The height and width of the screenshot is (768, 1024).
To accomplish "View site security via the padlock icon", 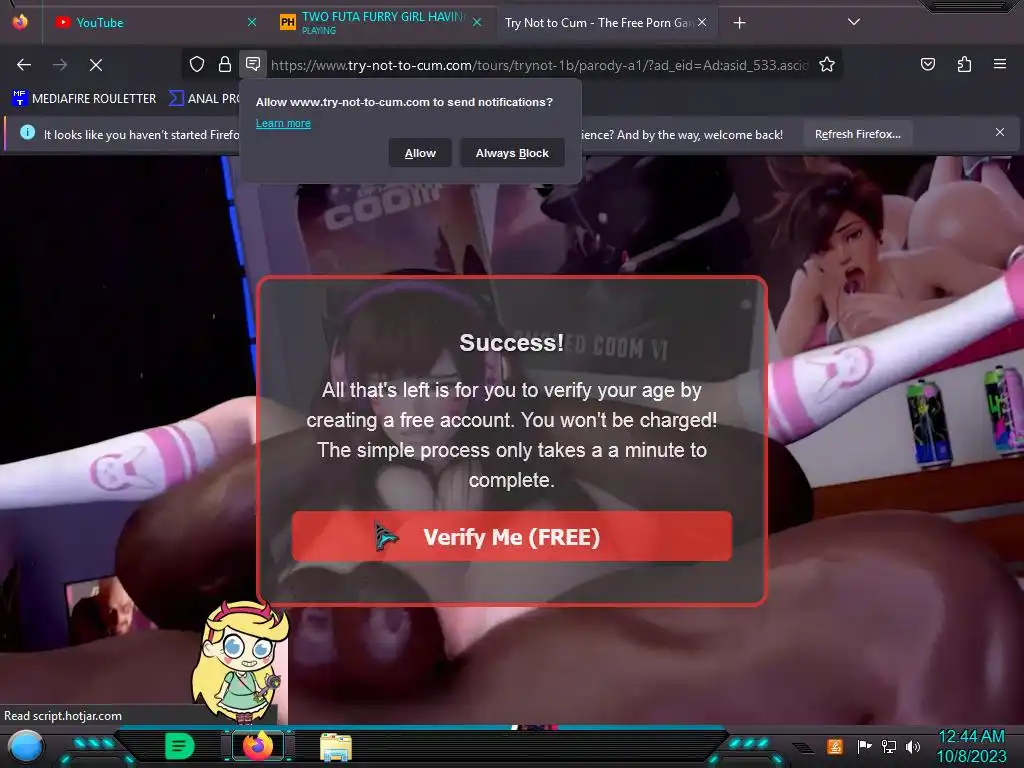I will tap(225, 64).
